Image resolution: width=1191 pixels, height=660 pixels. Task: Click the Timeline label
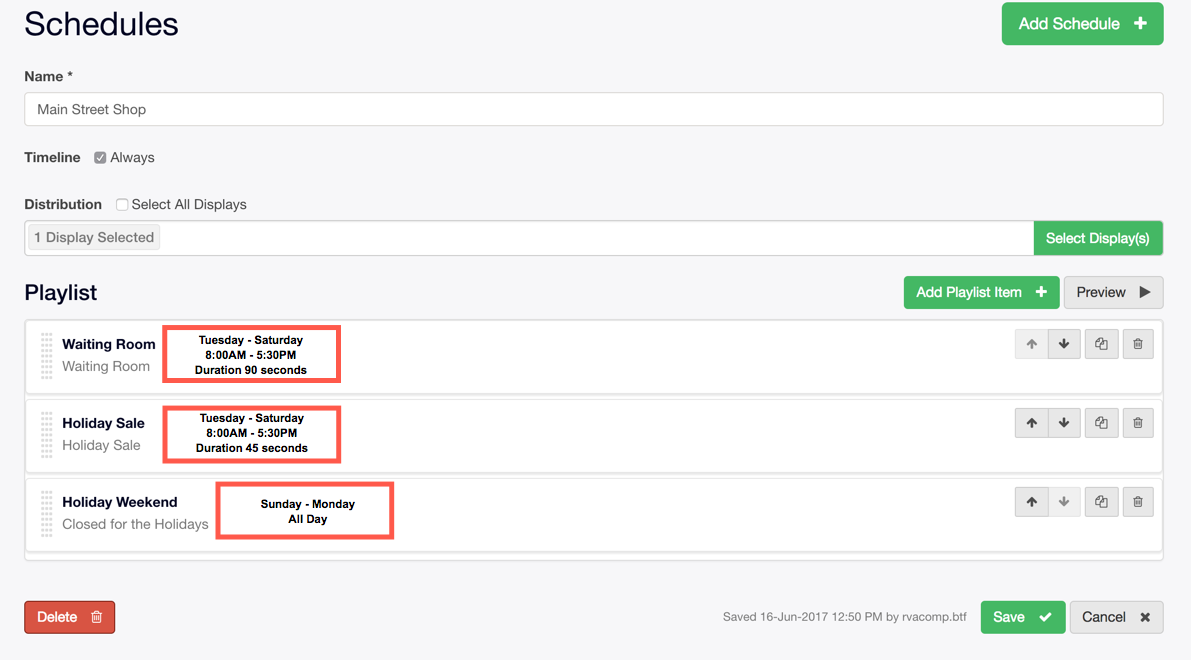52,157
